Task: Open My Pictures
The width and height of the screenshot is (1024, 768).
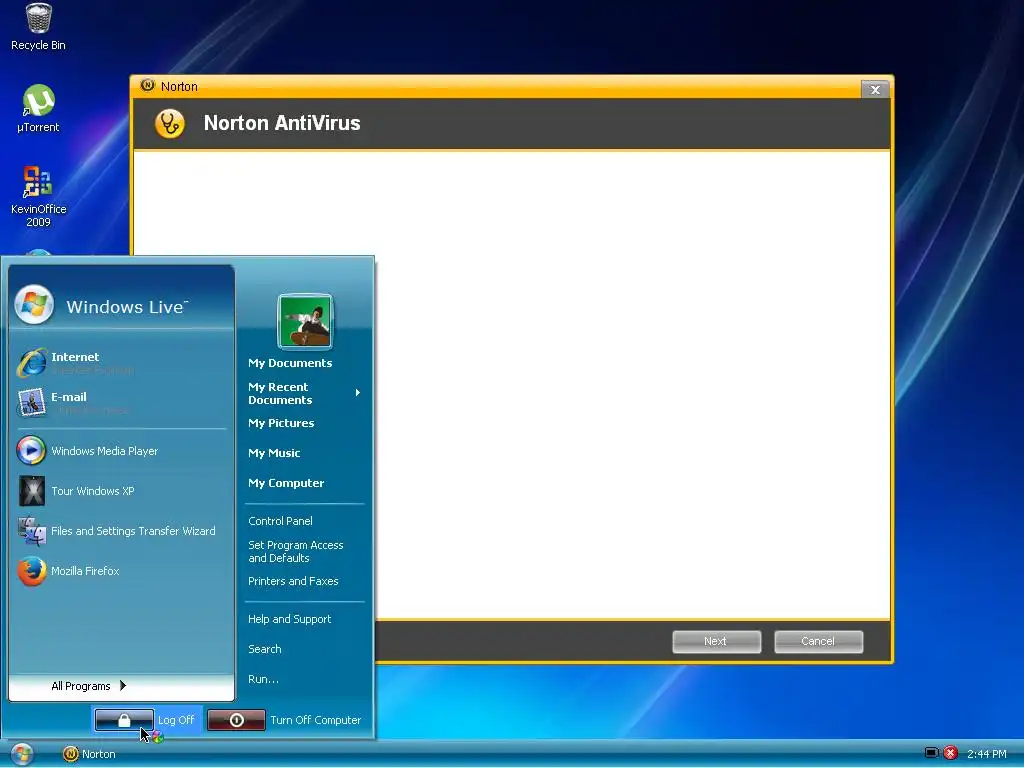Action: point(281,423)
